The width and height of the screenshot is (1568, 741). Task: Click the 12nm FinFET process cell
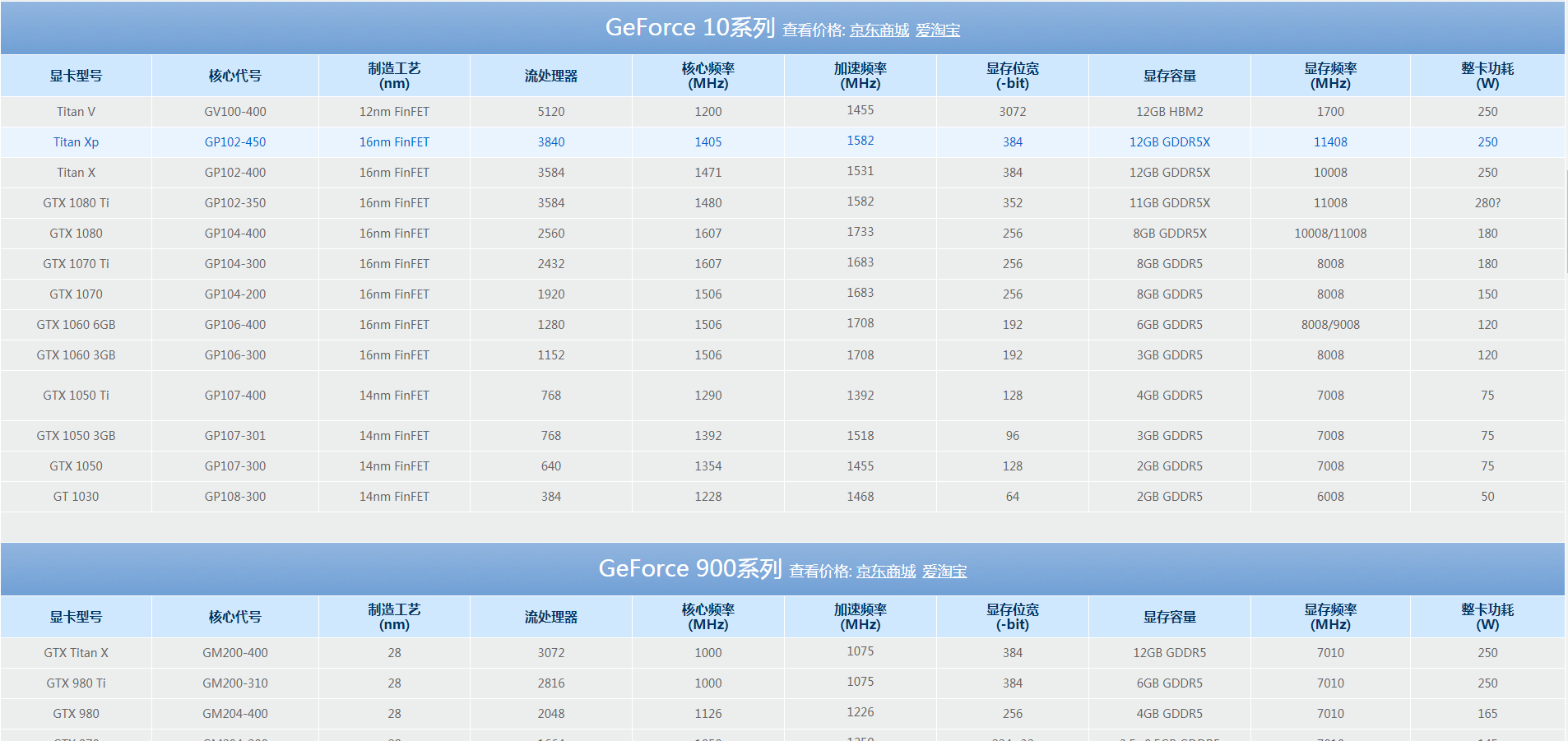click(x=394, y=112)
